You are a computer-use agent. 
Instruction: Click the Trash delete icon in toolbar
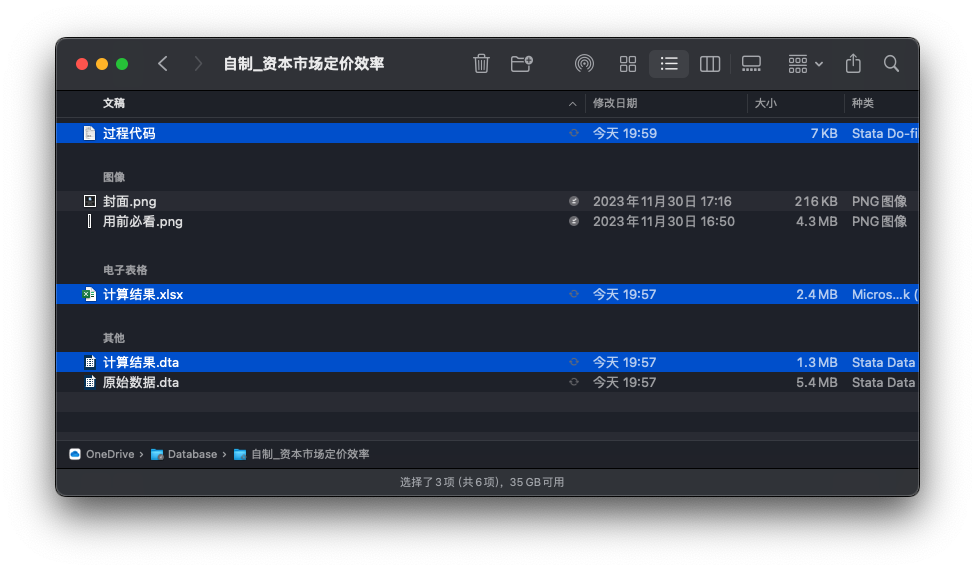481,64
